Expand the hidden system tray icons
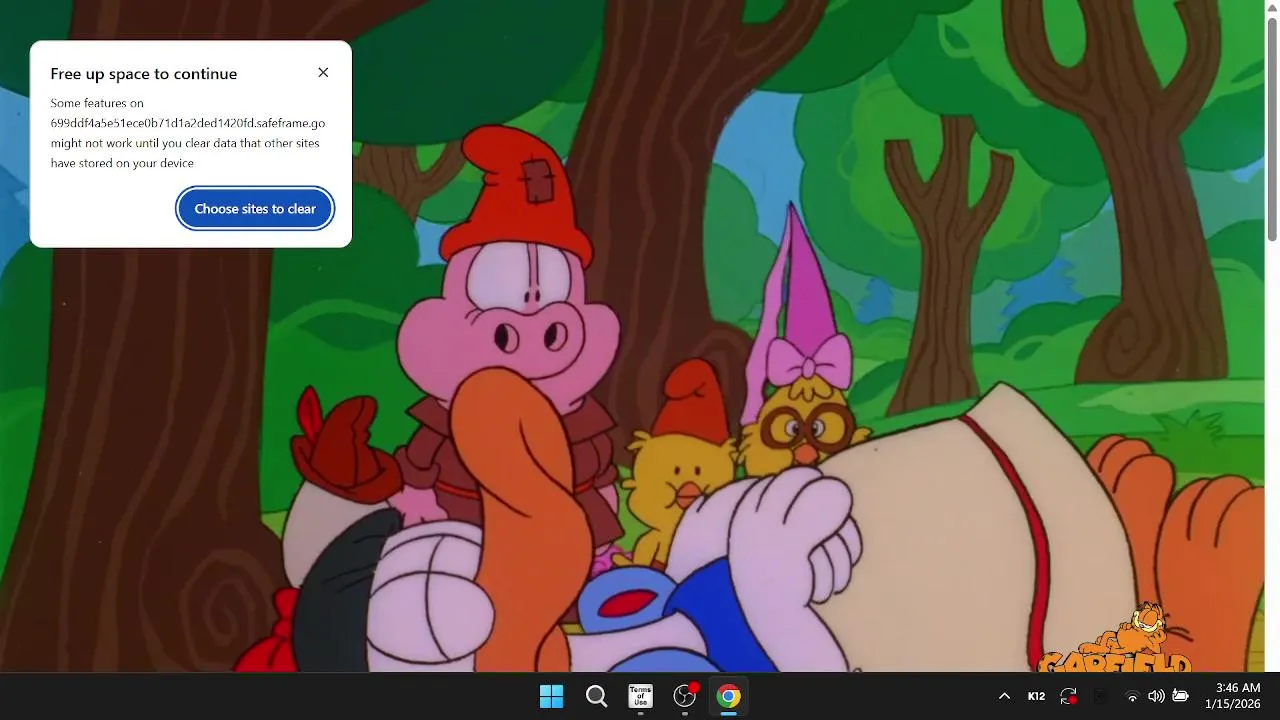The width and height of the screenshot is (1280, 720). point(1004,696)
